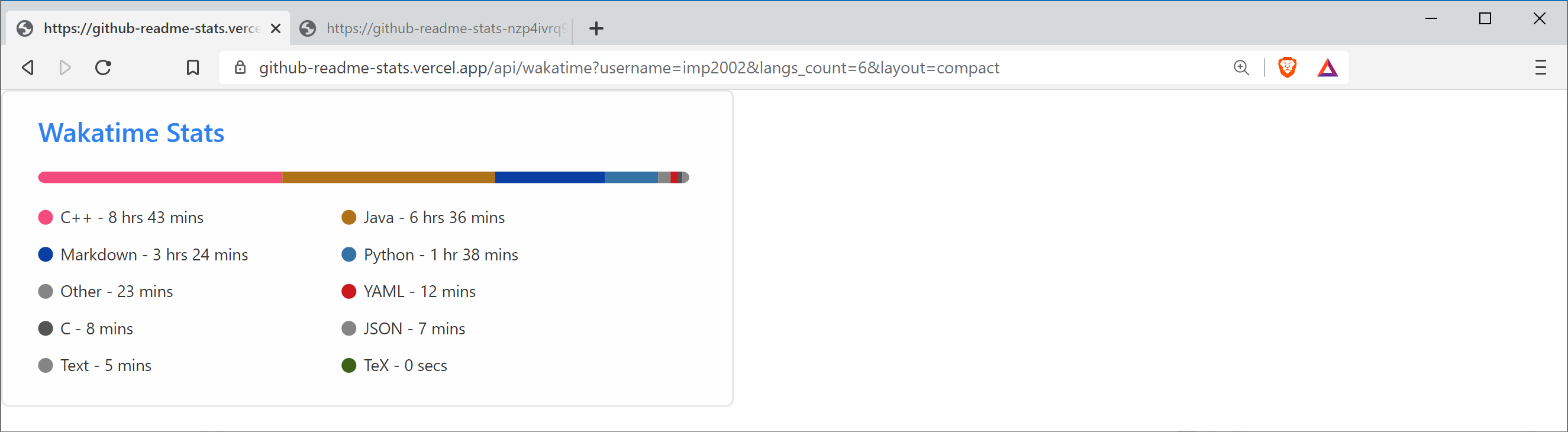Click 'C - 8 mins' text
Image resolution: width=1568 pixels, height=432 pixels.
97,328
